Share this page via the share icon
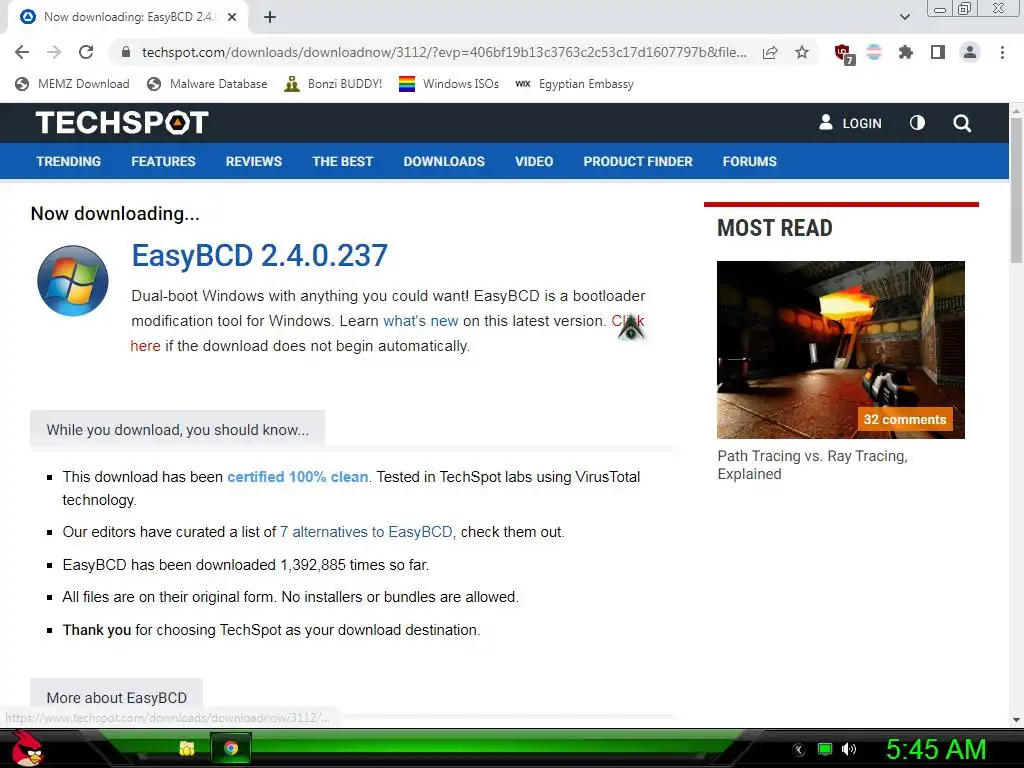 pyautogui.click(x=770, y=52)
